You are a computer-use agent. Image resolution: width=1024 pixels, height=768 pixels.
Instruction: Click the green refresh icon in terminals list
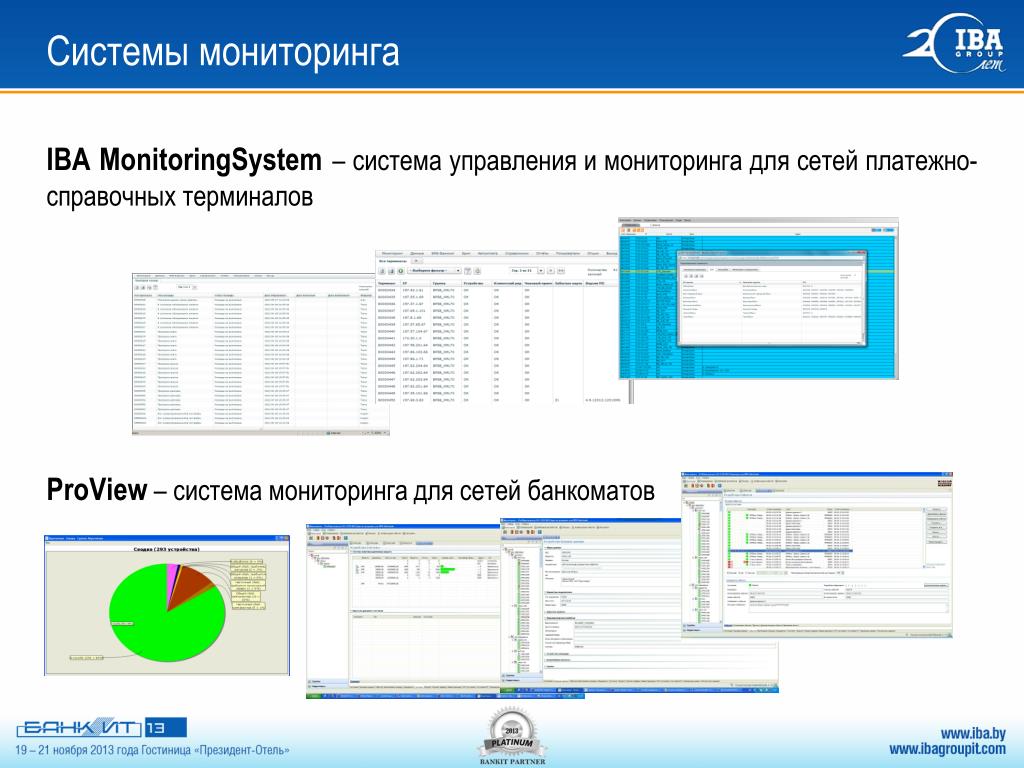pos(400,270)
